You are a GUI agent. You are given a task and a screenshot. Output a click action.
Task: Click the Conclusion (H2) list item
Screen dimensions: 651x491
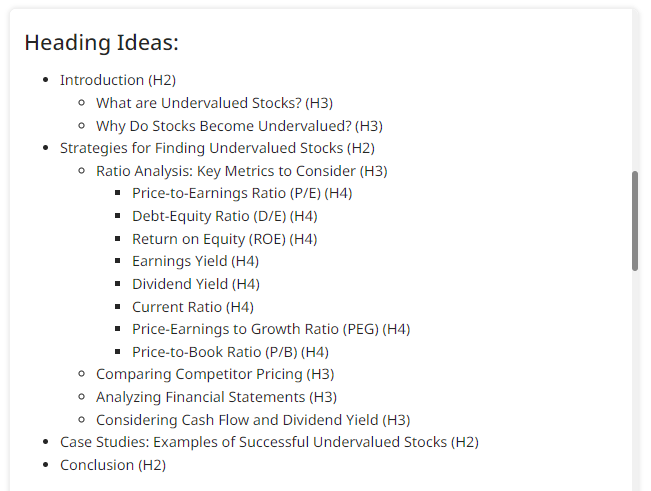113,465
